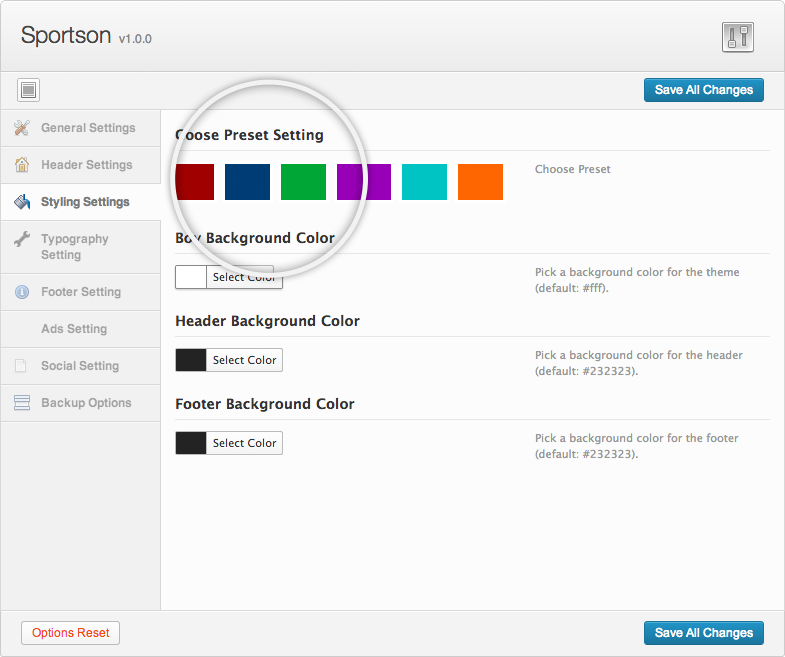
Task: Click the Backup Options drive icon
Action: [22, 403]
